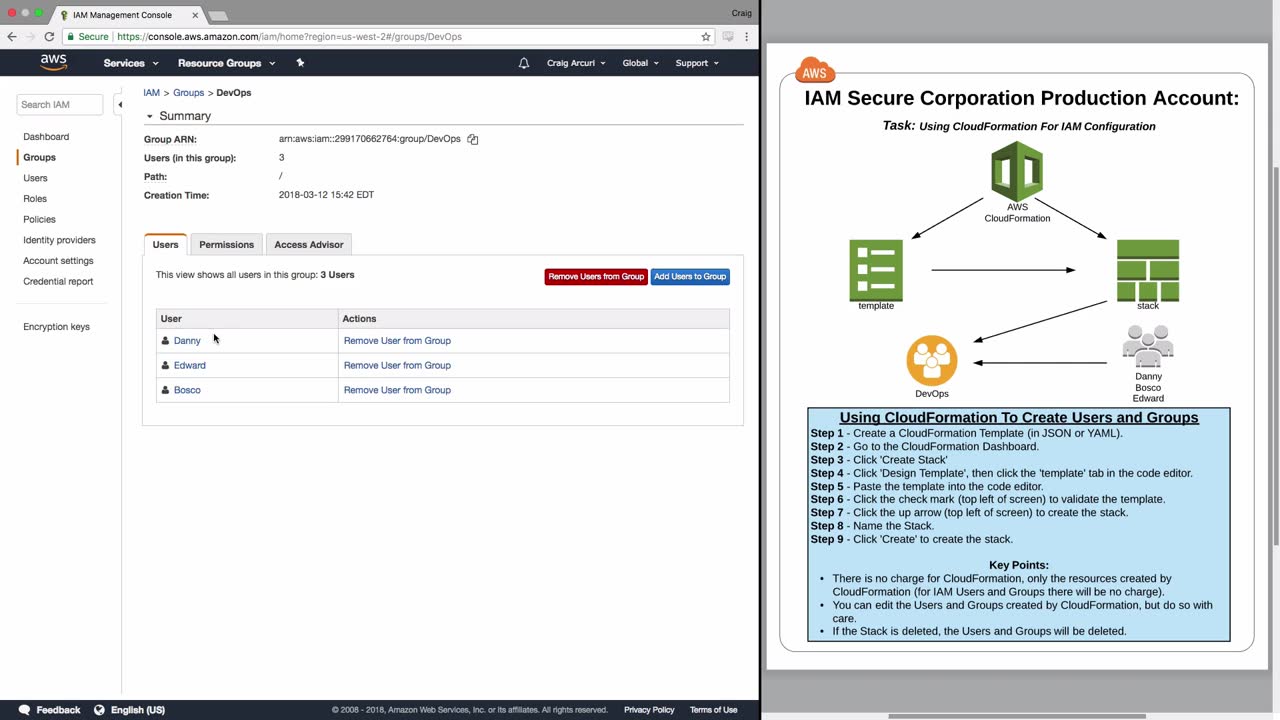
Task: Open Roles in the IAM sidebar
Action: [x=35, y=199]
